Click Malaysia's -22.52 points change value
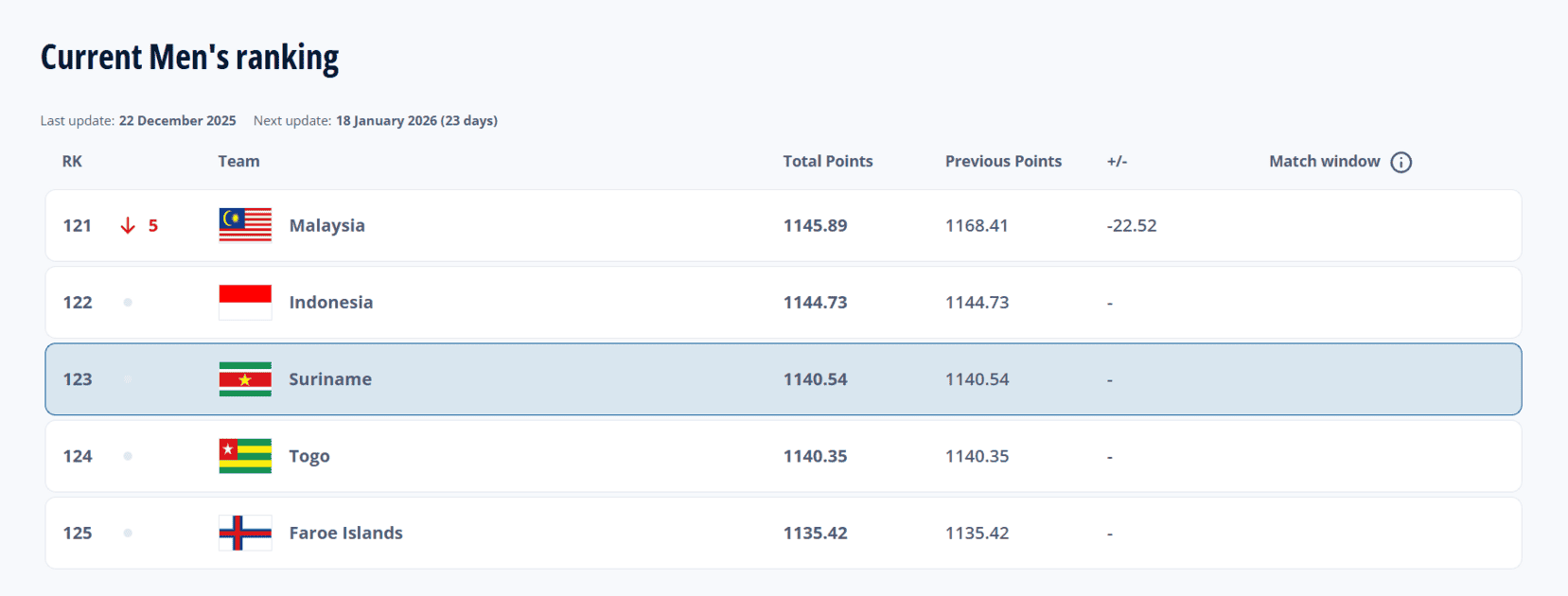Screen dimensions: 1568x596 coord(1131,225)
